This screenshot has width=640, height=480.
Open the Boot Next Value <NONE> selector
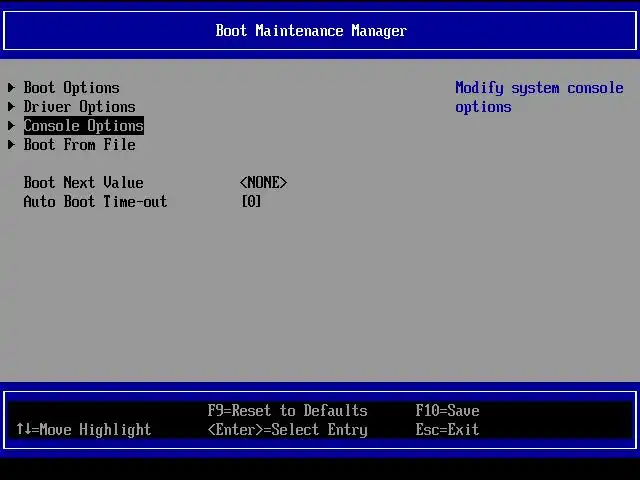coord(263,182)
